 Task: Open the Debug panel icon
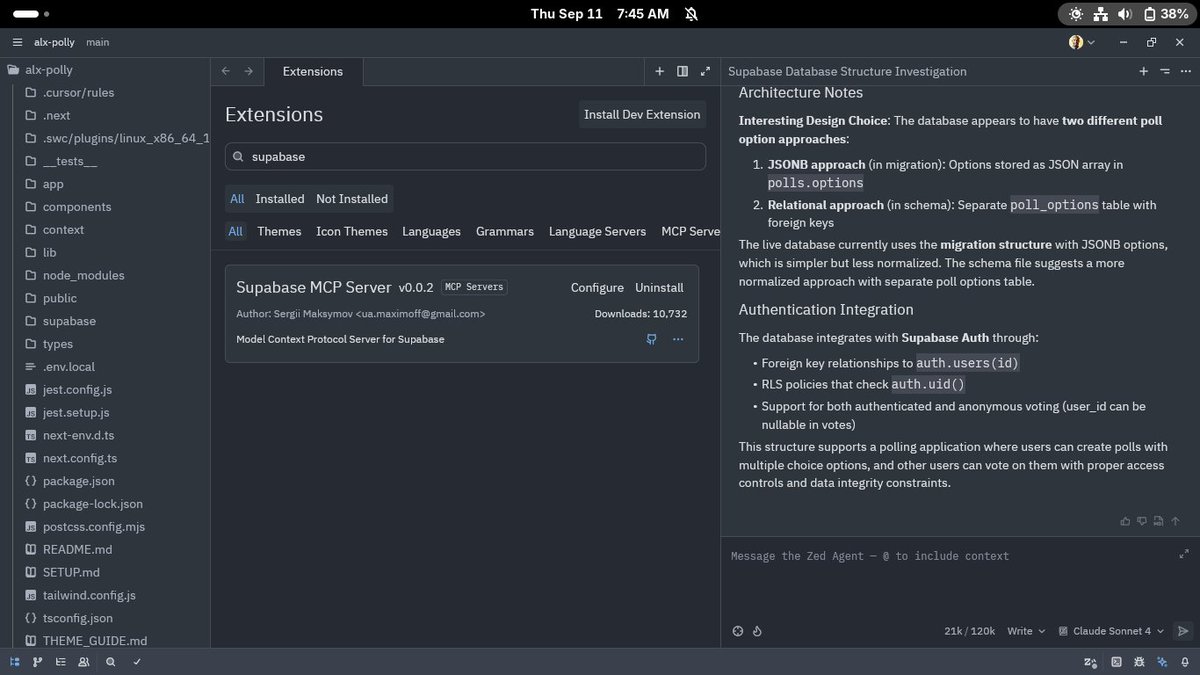tap(1138, 662)
